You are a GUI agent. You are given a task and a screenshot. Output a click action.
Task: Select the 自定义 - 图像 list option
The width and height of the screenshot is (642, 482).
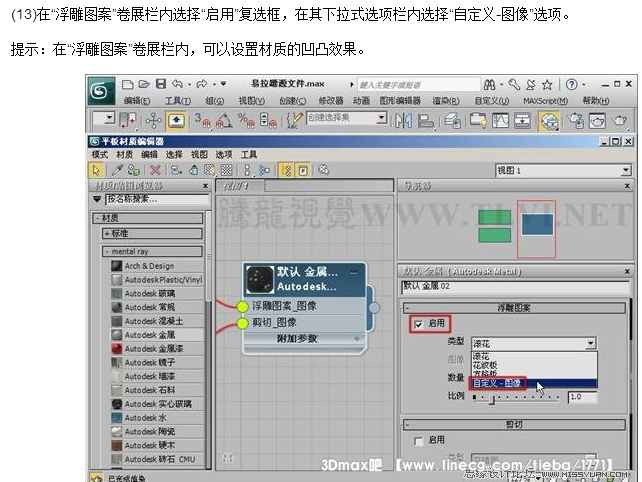(x=534, y=383)
